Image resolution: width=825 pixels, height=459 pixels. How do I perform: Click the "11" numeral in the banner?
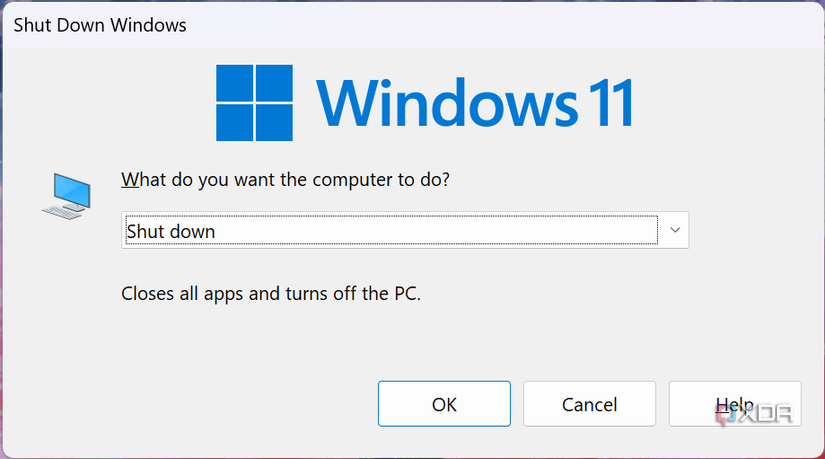(606, 102)
